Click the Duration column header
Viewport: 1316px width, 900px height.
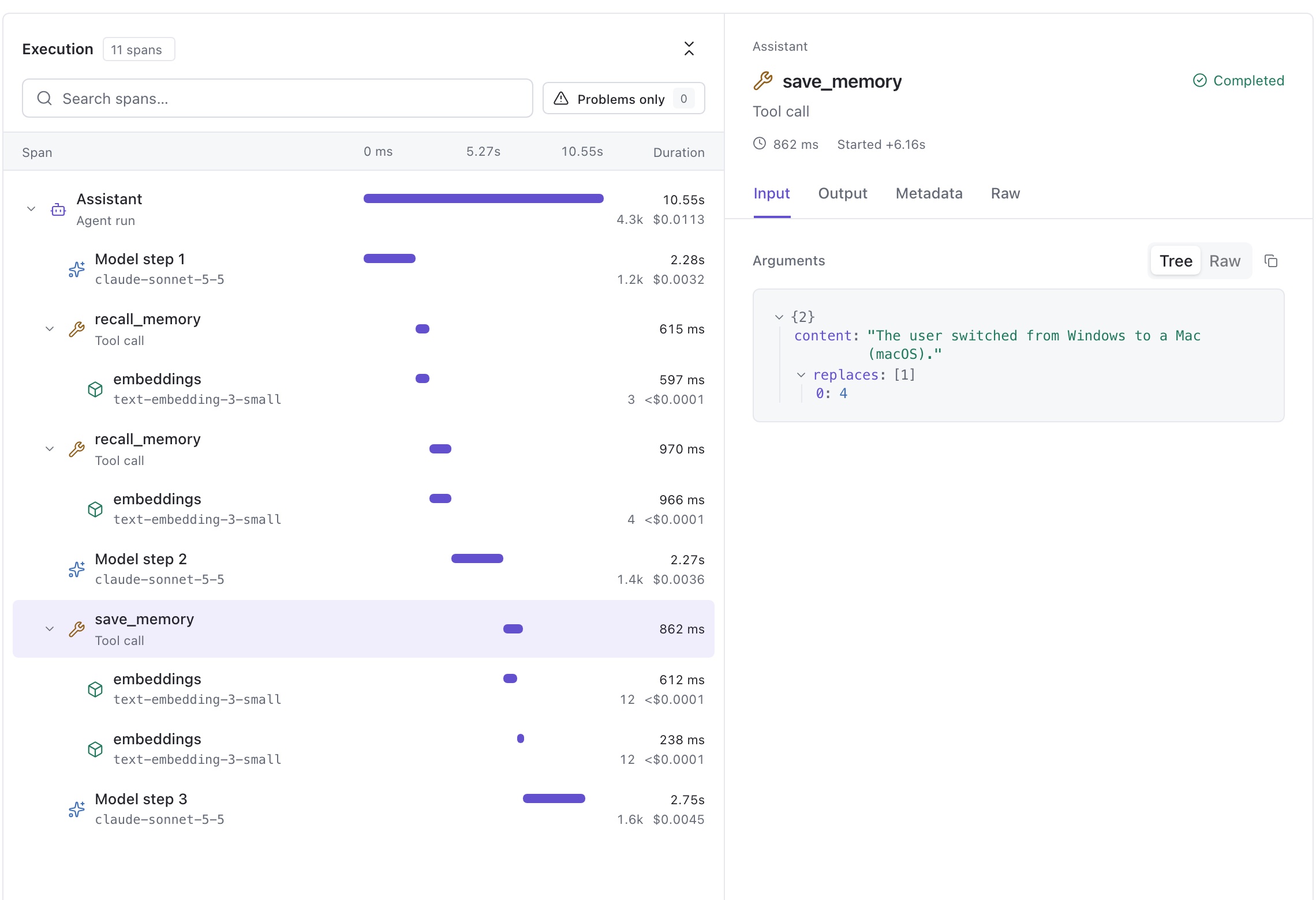[x=679, y=152]
